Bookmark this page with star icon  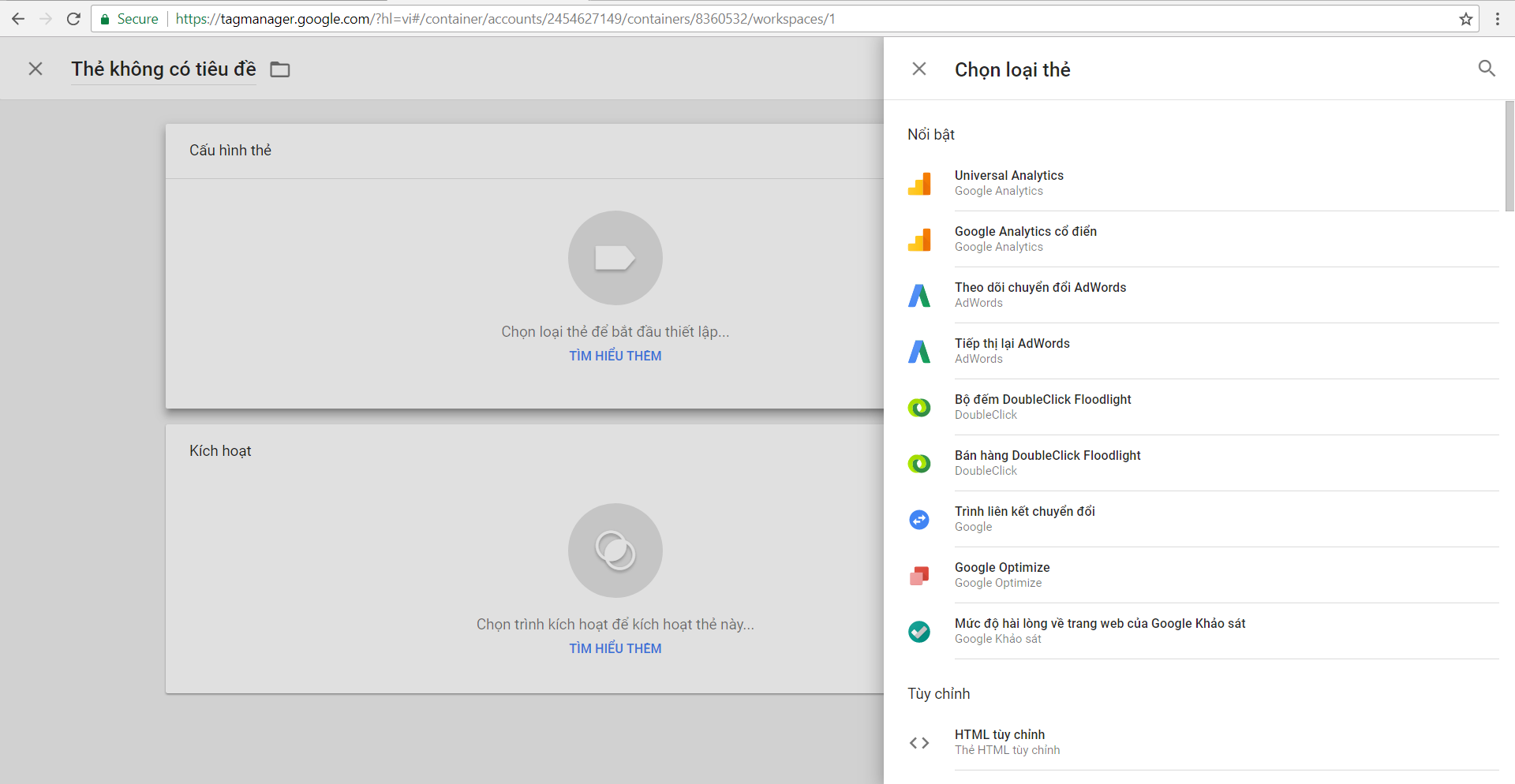[x=1466, y=19]
